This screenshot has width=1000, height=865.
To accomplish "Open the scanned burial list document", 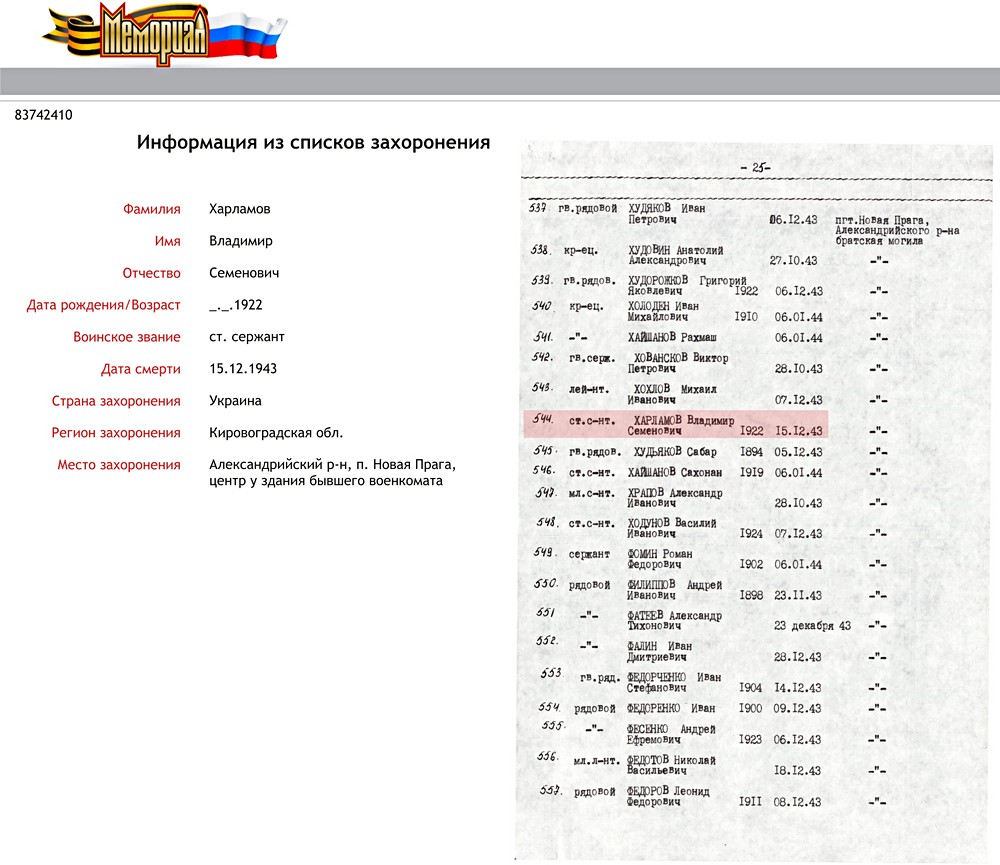I will 754,501.
